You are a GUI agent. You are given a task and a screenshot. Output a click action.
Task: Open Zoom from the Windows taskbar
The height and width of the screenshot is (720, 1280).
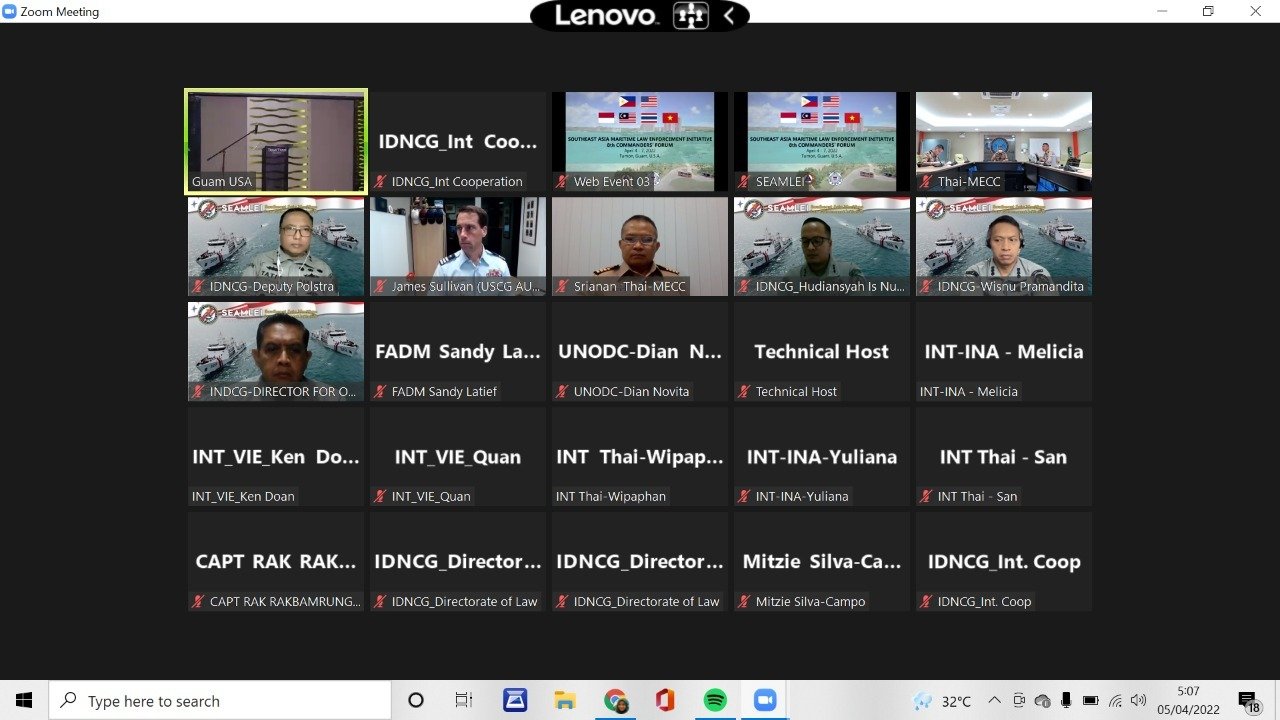coord(765,701)
